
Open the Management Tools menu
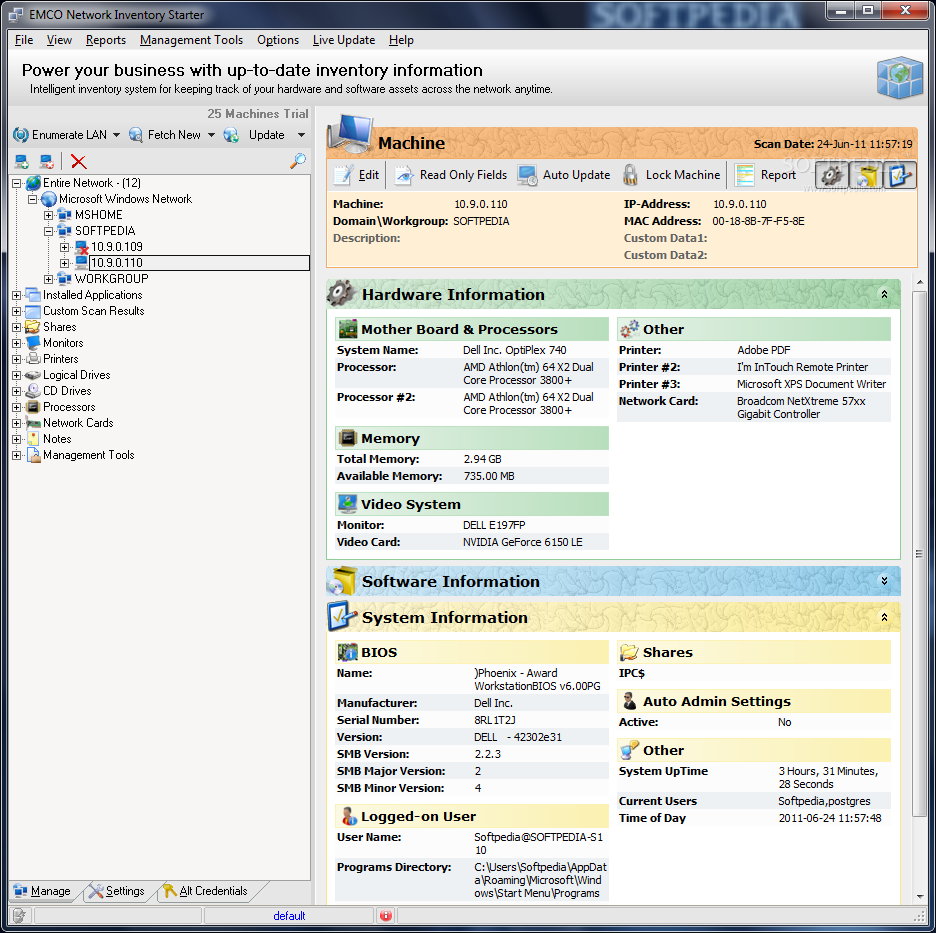(x=191, y=40)
